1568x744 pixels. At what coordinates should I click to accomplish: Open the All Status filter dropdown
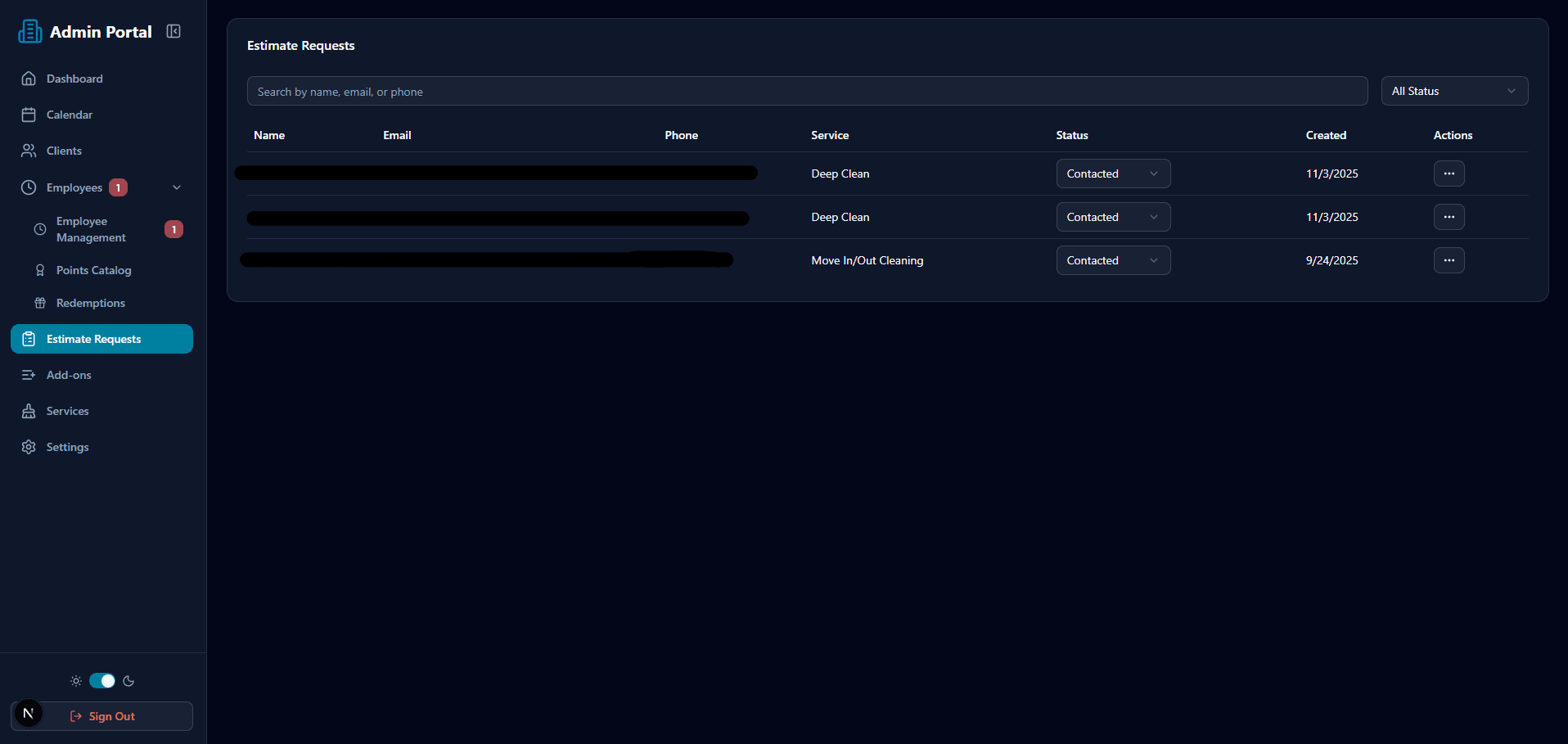1453,91
